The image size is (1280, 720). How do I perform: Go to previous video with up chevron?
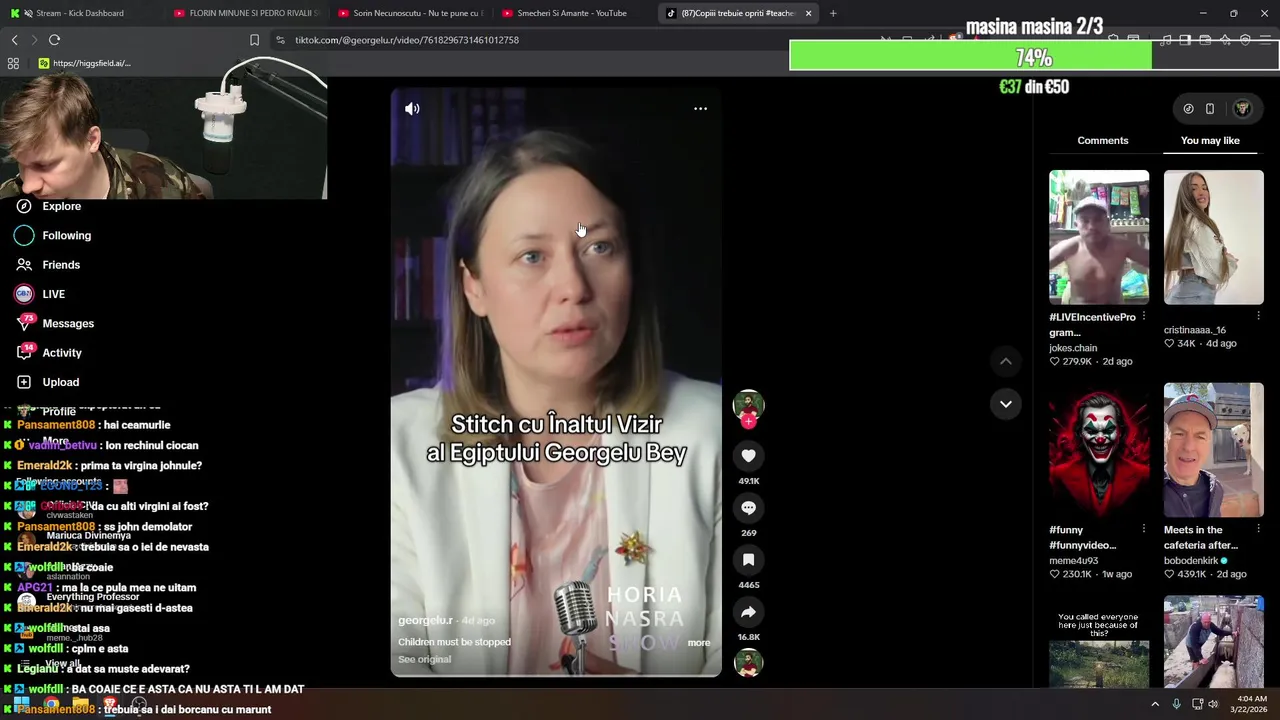pyautogui.click(x=1006, y=361)
